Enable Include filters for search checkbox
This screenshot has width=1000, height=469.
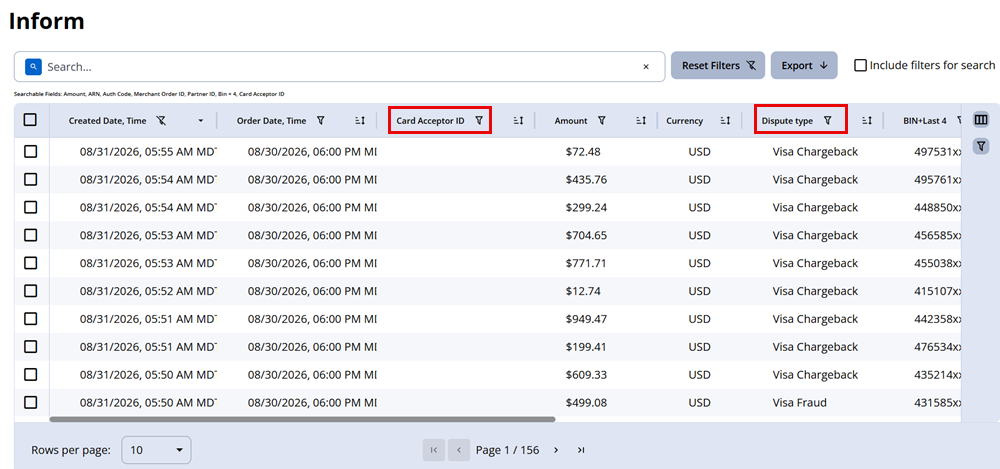click(x=860, y=65)
